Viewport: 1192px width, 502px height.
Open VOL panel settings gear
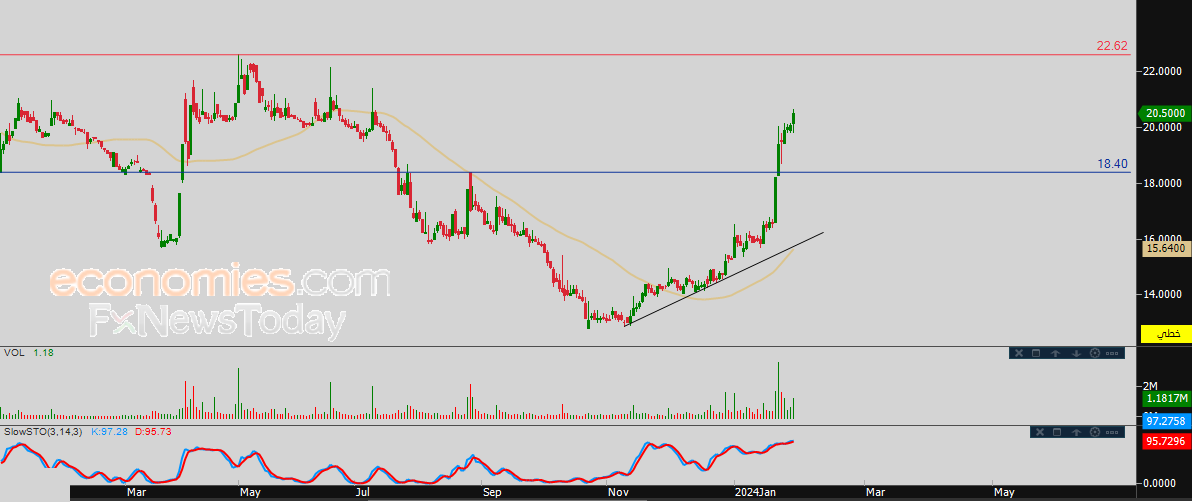tap(1095, 353)
